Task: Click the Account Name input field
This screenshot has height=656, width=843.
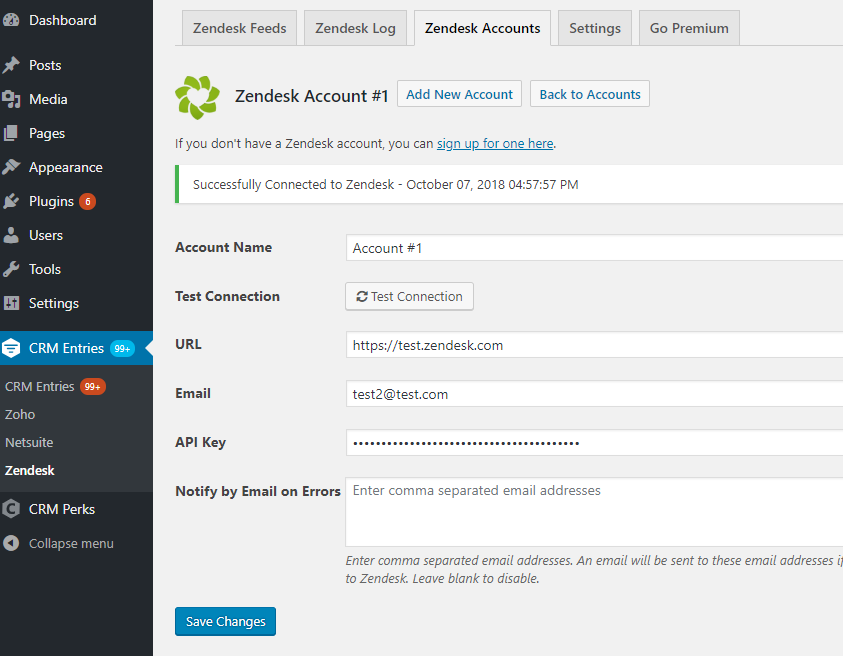Action: (x=595, y=248)
